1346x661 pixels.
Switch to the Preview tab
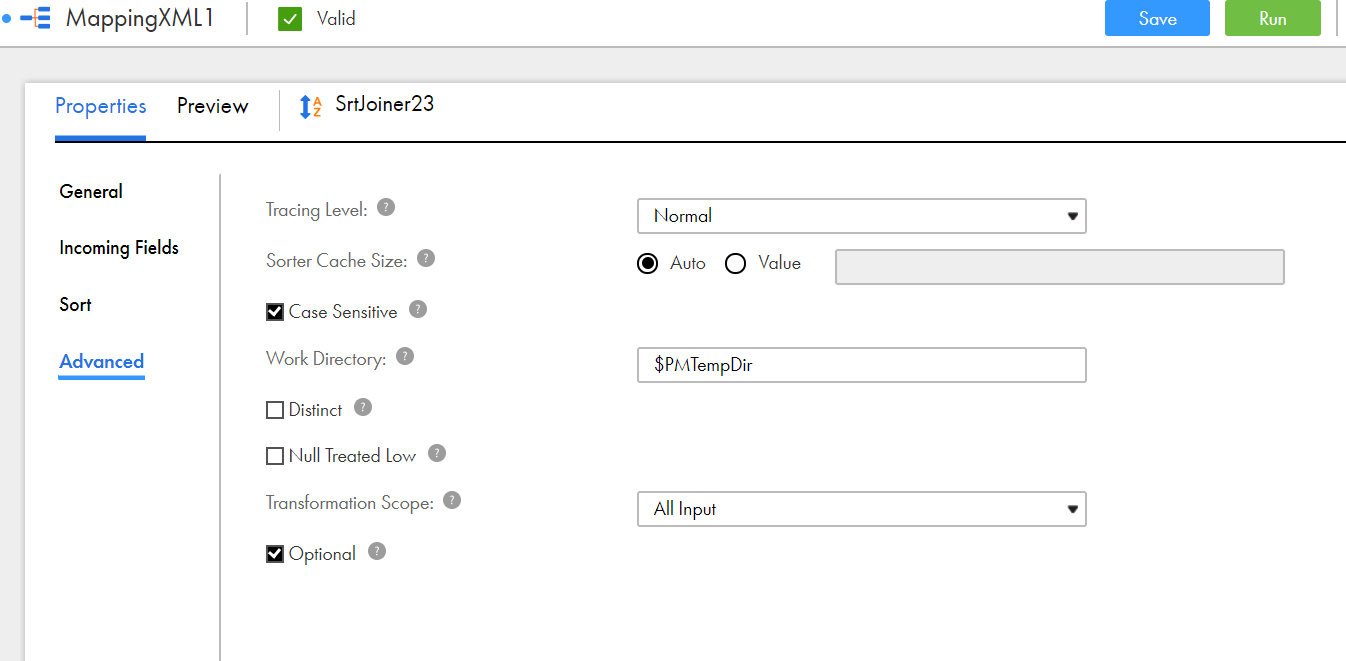(212, 106)
